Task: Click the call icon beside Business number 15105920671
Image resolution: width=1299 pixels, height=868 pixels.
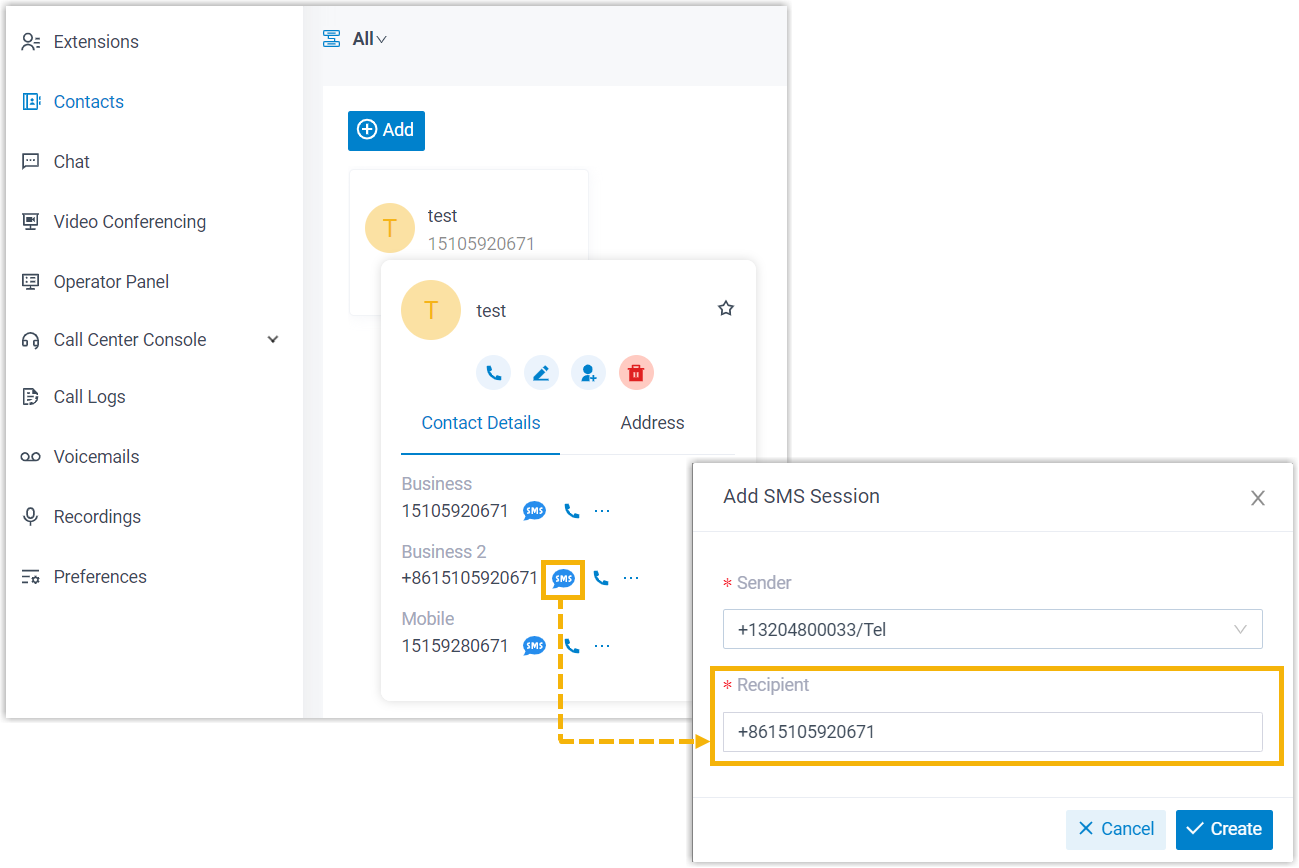Action: point(572,511)
